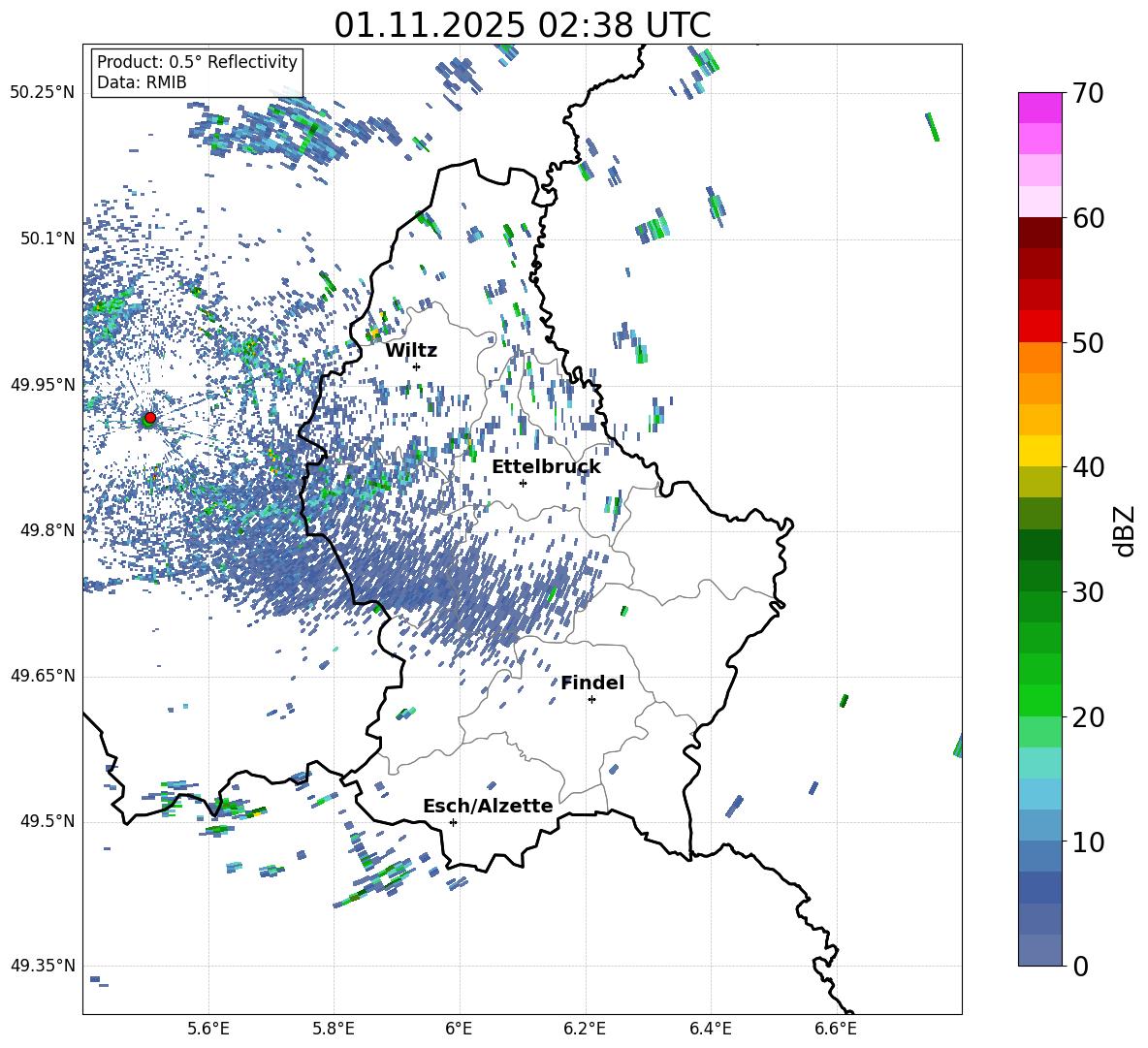Click the 49.65°N latitude label
Screen dimensions: 1148x1048
click(x=43, y=676)
